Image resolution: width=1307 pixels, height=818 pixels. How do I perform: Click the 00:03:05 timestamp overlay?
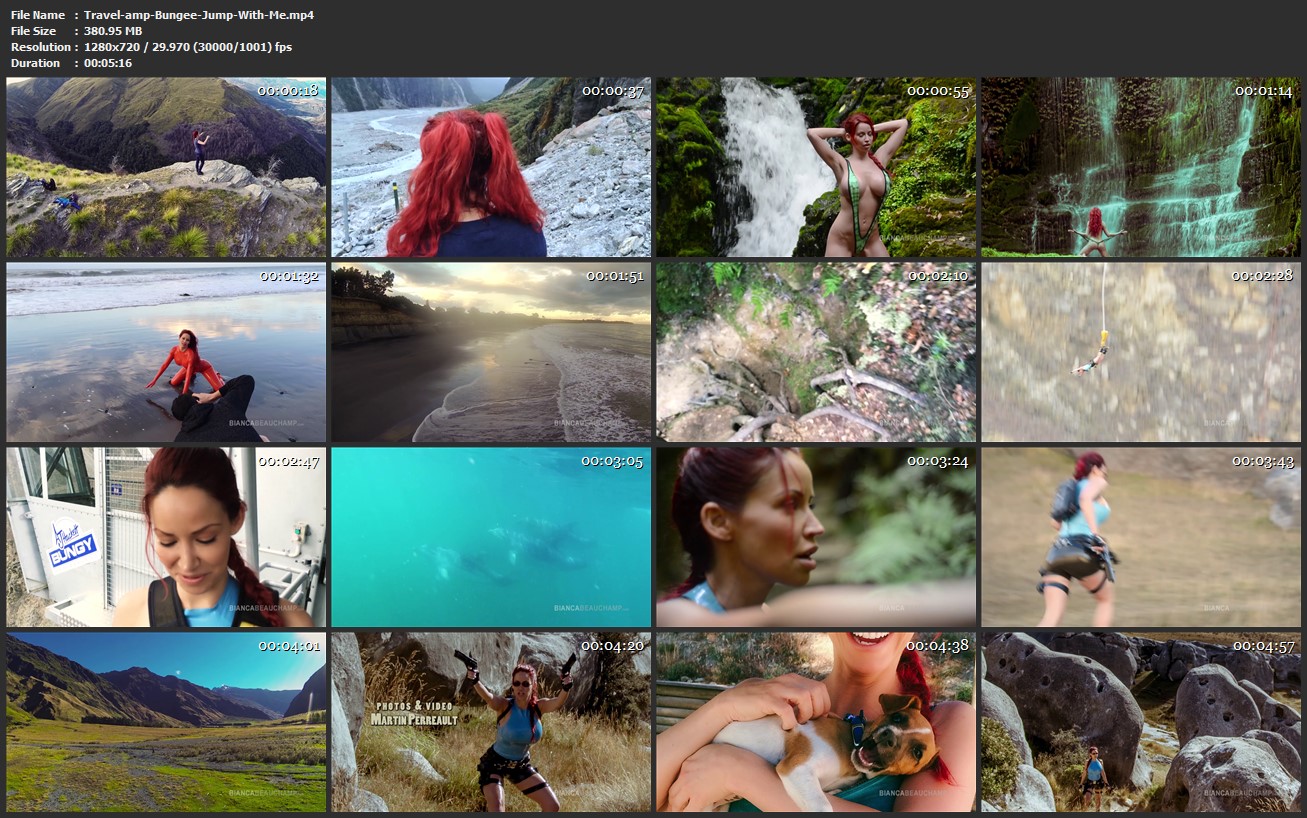click(x=613, y=461)
